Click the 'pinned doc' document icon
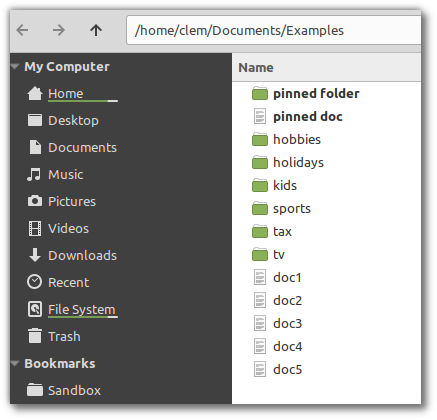This screenshot has width=437, height=420. coord(260,116)
